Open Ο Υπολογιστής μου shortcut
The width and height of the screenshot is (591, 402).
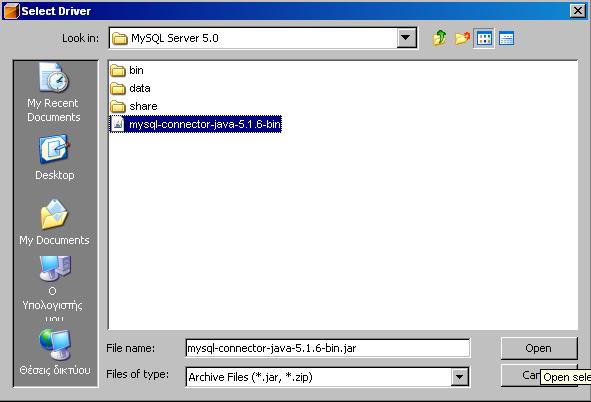coord(54,288)
